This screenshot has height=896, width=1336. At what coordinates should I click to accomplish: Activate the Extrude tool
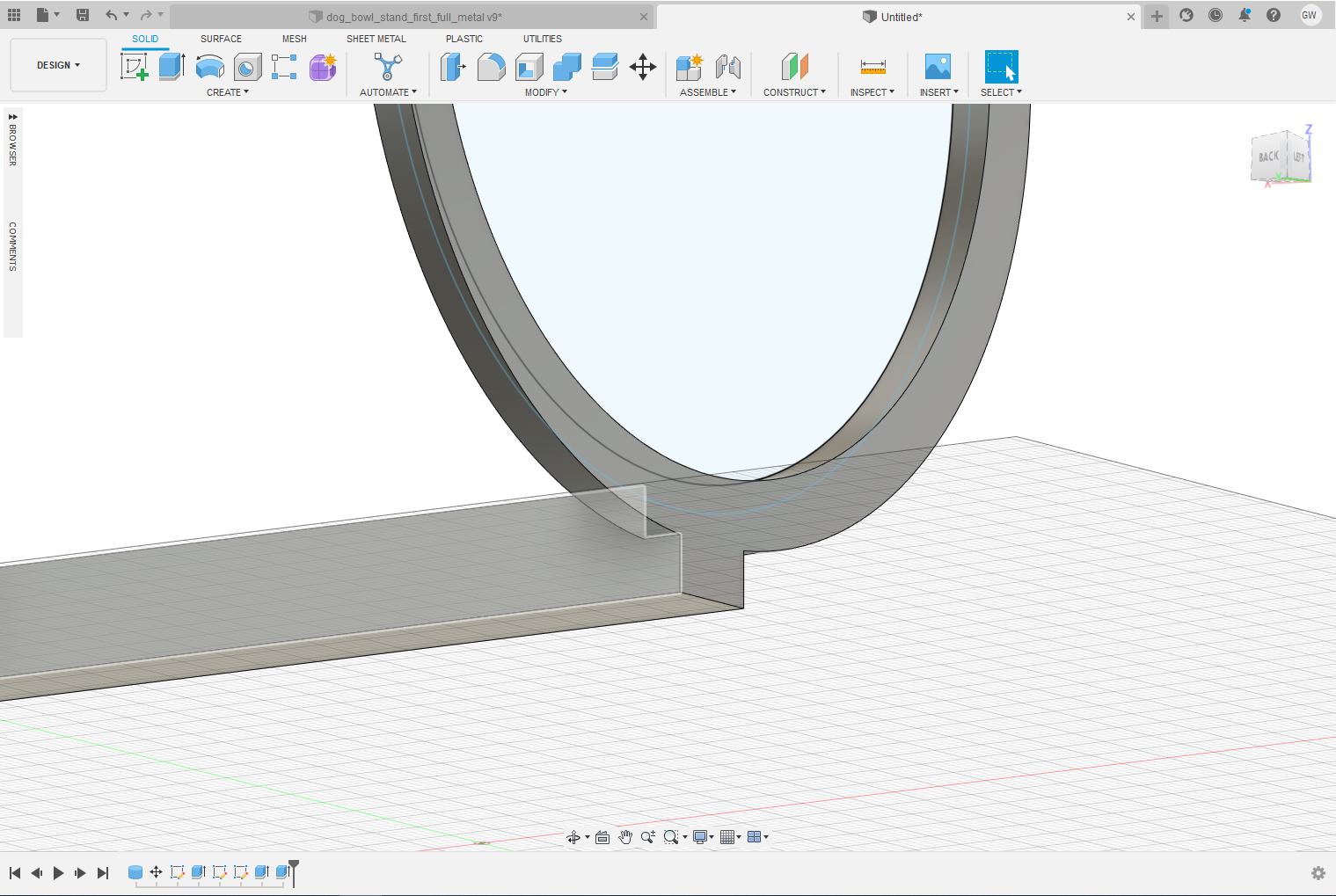tap(172, 67)
